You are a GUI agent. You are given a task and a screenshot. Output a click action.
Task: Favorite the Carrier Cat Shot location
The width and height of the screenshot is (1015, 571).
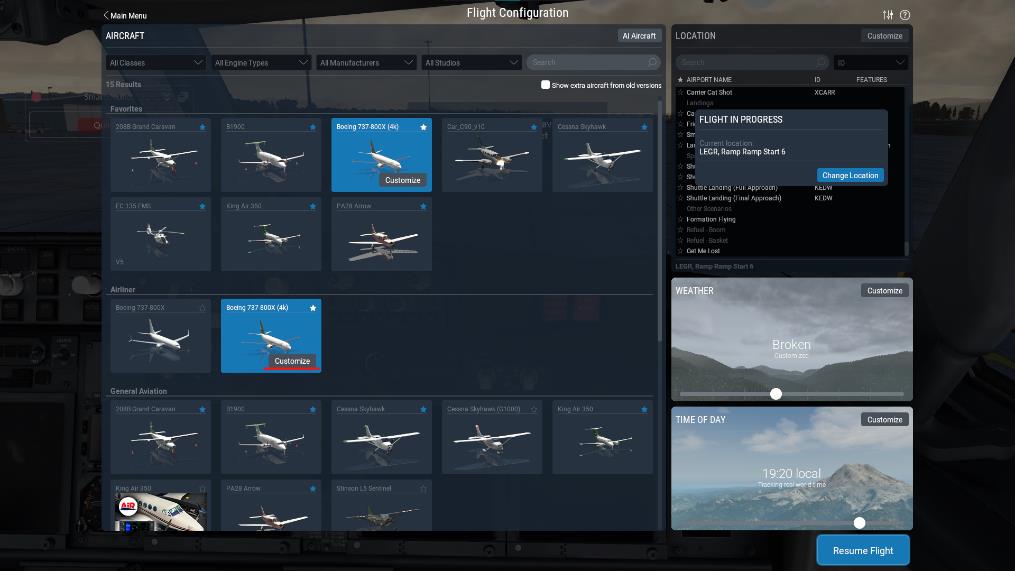[x=680, y=93]
